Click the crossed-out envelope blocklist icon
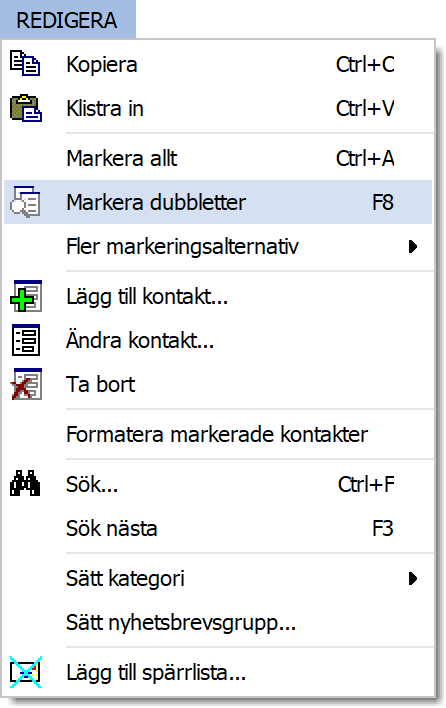446x708 pixels. 26,672
